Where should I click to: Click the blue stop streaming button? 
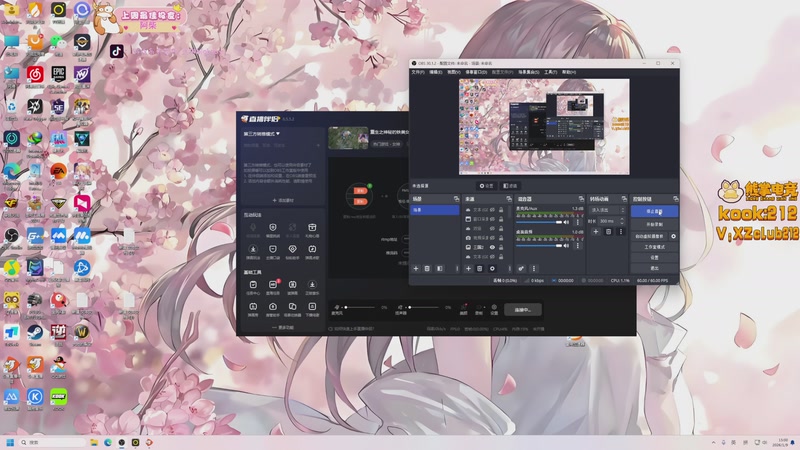coord(654,211)
